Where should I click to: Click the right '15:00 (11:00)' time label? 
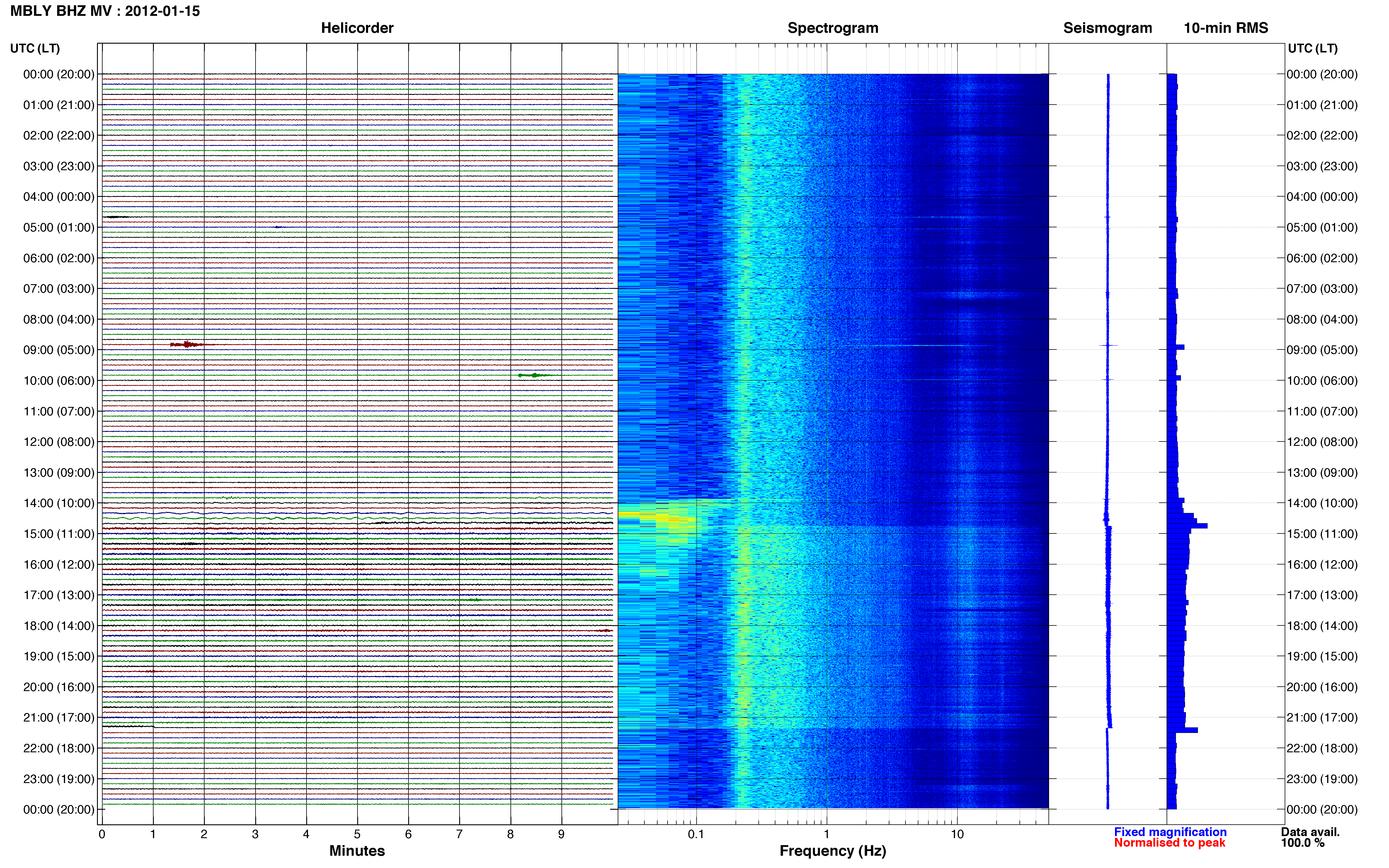pos(1322,534)
